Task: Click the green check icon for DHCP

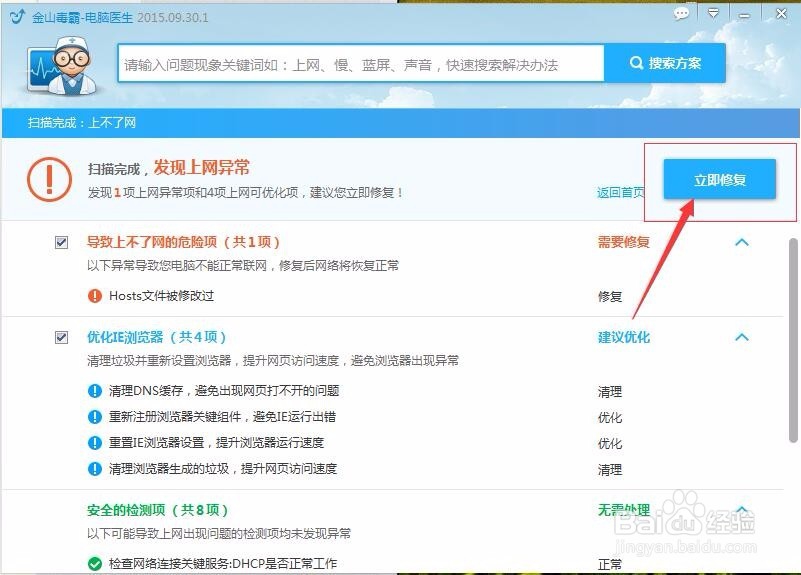Action: pos(95,564)
